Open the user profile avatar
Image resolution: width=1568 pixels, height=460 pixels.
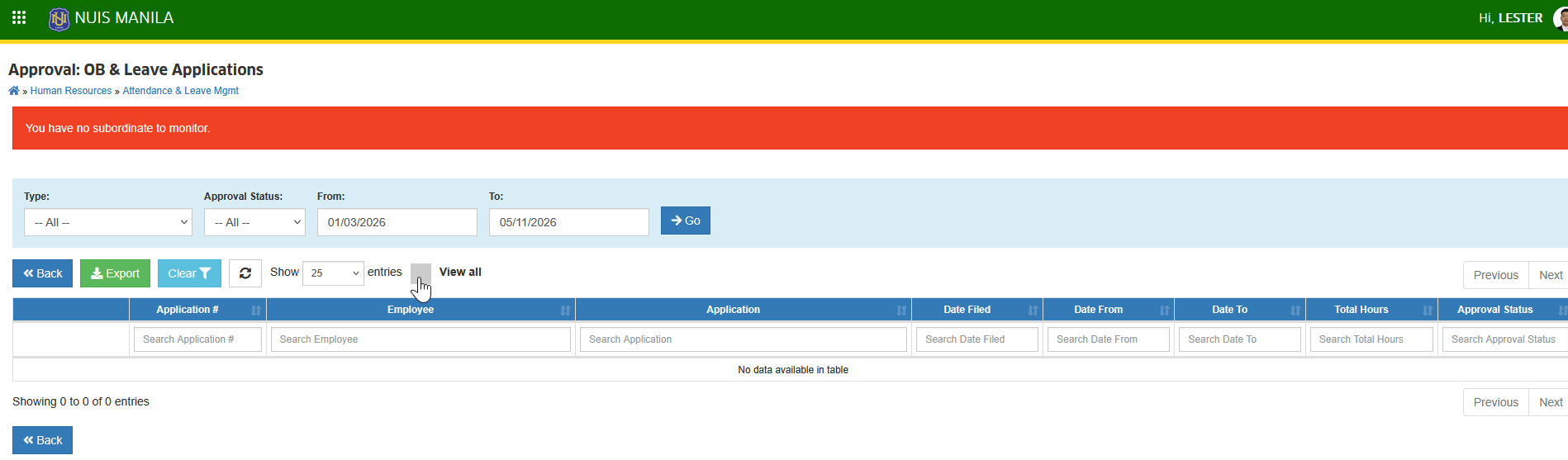(1561, 17)
